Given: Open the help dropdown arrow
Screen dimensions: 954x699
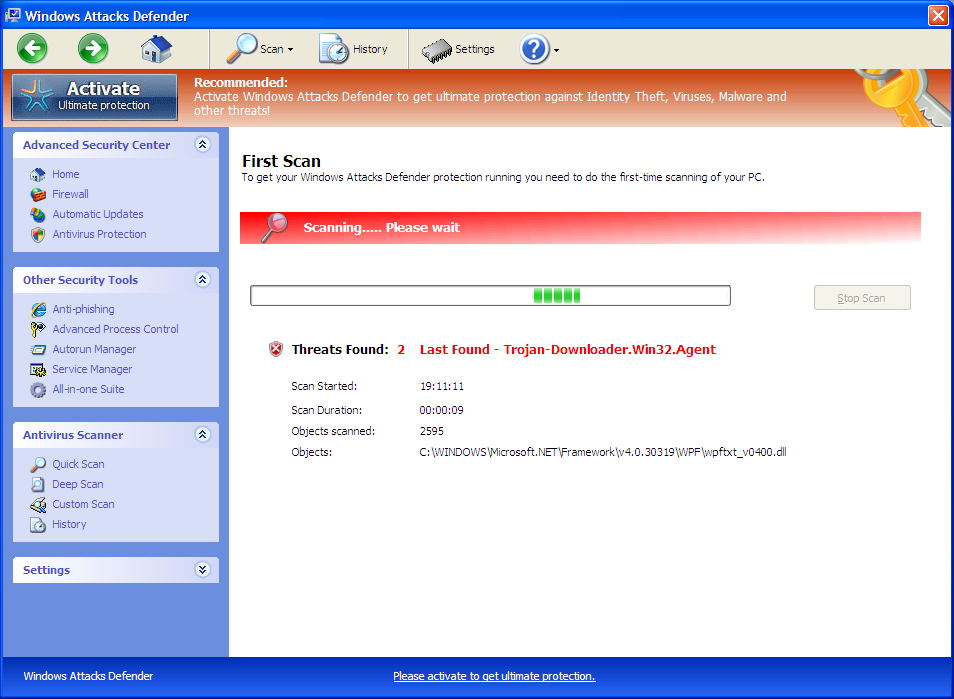Looking at the screenshot, I should click(x=556, y=50).
